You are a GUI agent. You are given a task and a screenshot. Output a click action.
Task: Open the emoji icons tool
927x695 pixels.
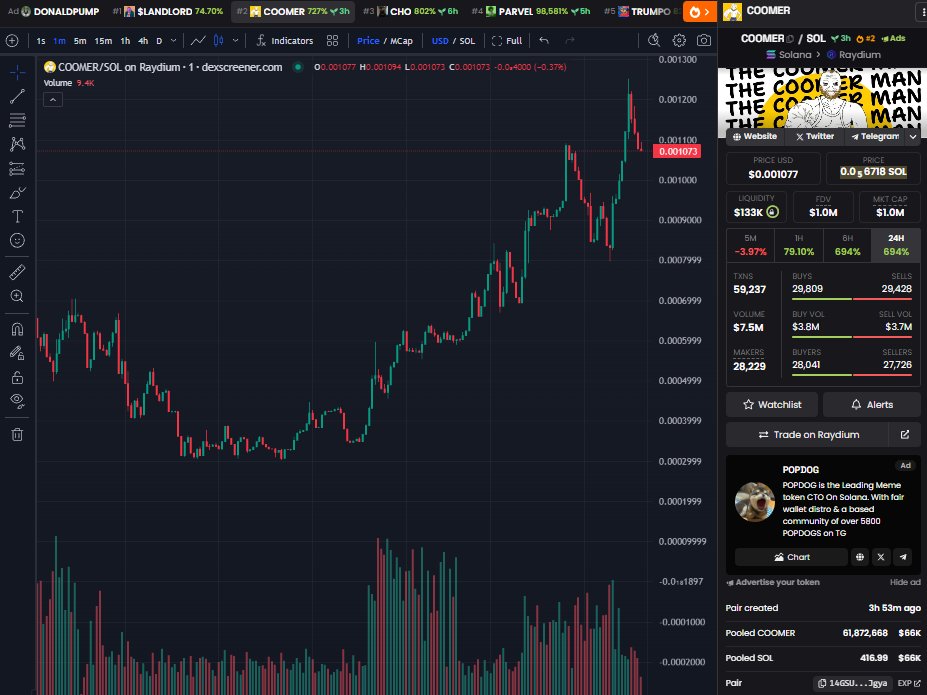17,240
